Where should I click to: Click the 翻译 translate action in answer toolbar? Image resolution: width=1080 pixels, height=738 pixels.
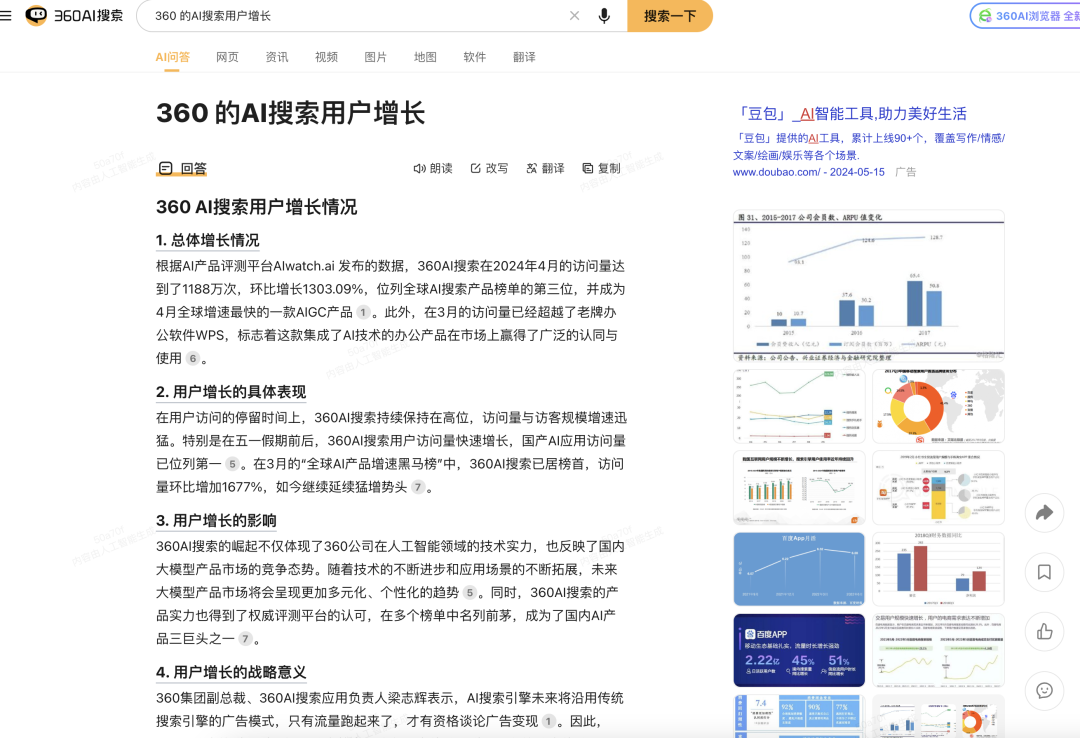coord(545,168)
